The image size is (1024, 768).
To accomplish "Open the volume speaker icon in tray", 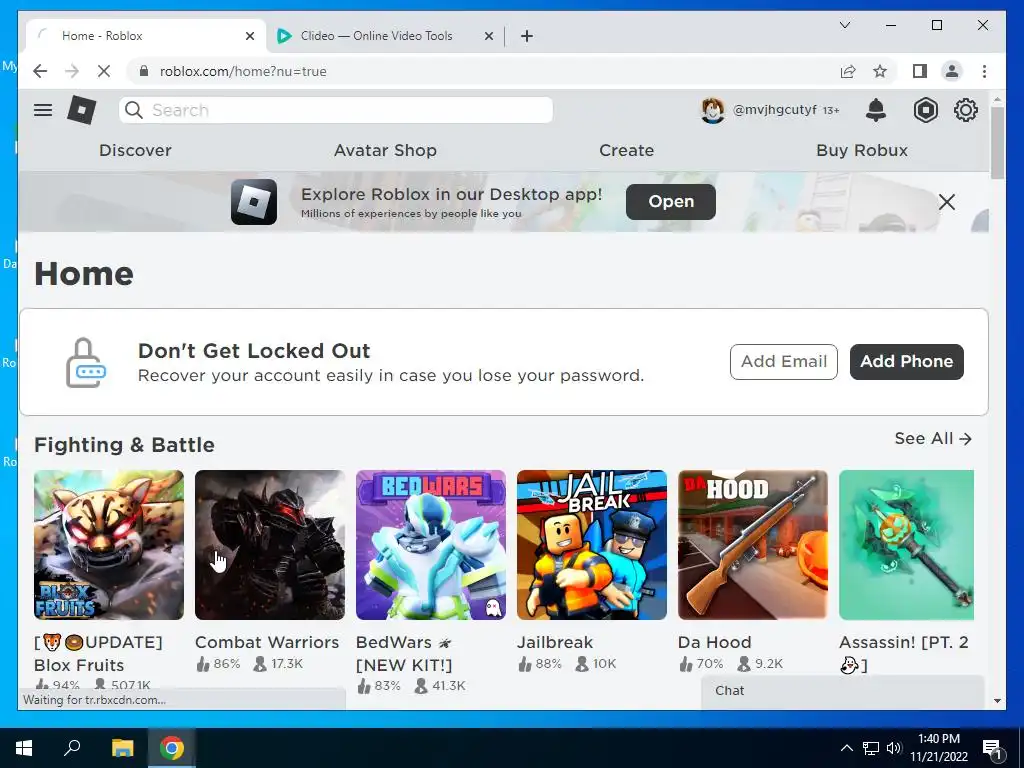I will click(x=894, y=748).
